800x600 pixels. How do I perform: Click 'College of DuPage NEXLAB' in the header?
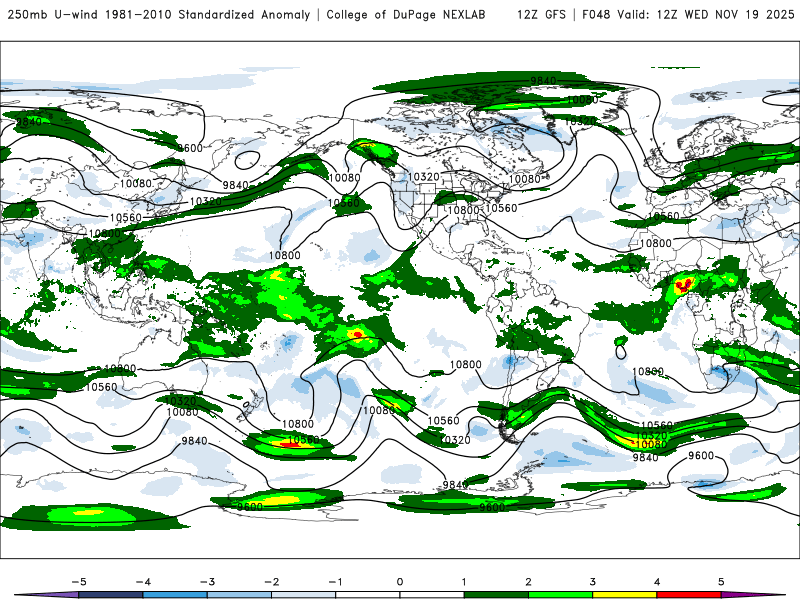click(x=406, y=14)
